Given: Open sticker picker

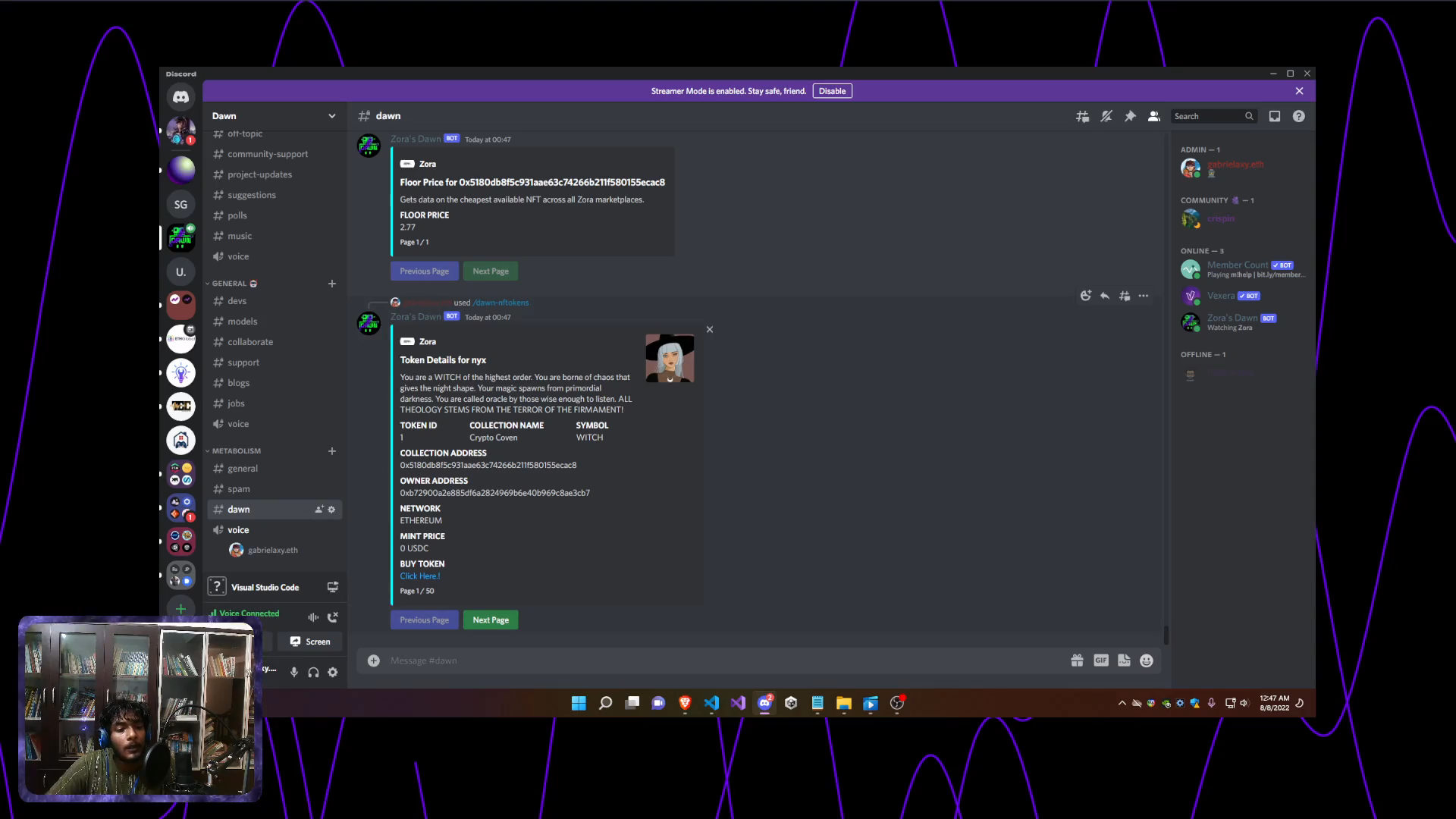Looking at the screenshot, I should coord(1124,661).
